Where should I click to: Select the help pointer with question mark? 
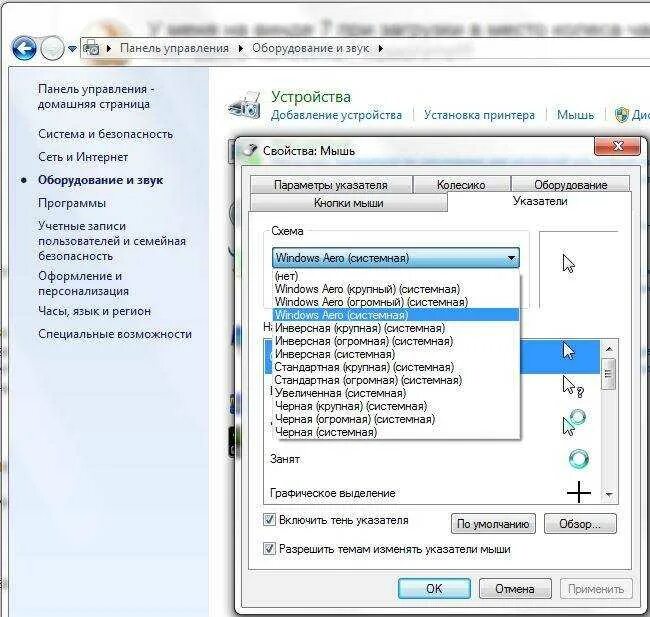pos(573,387)
